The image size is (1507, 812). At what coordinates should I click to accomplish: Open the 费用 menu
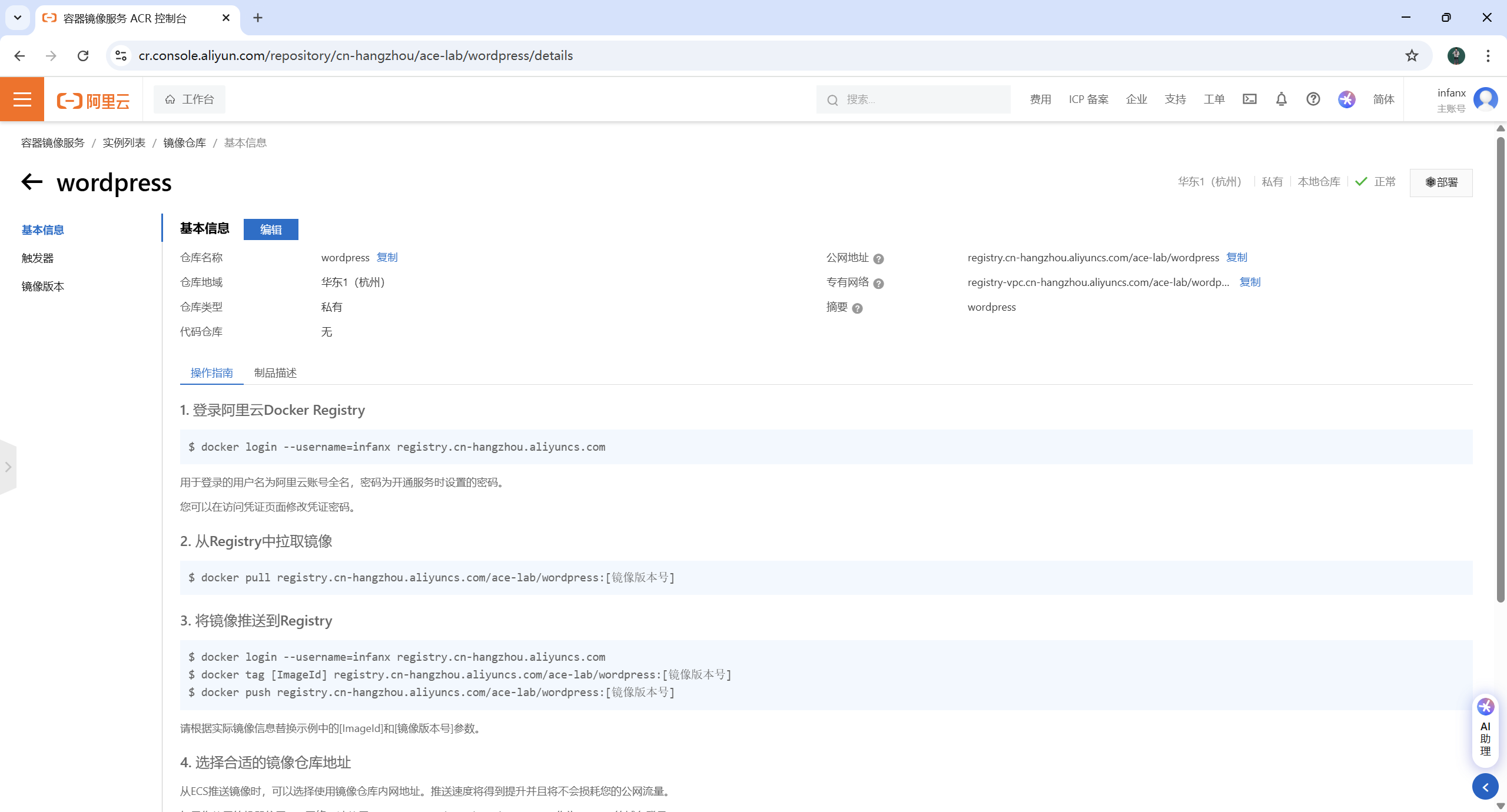[1040, 99]
